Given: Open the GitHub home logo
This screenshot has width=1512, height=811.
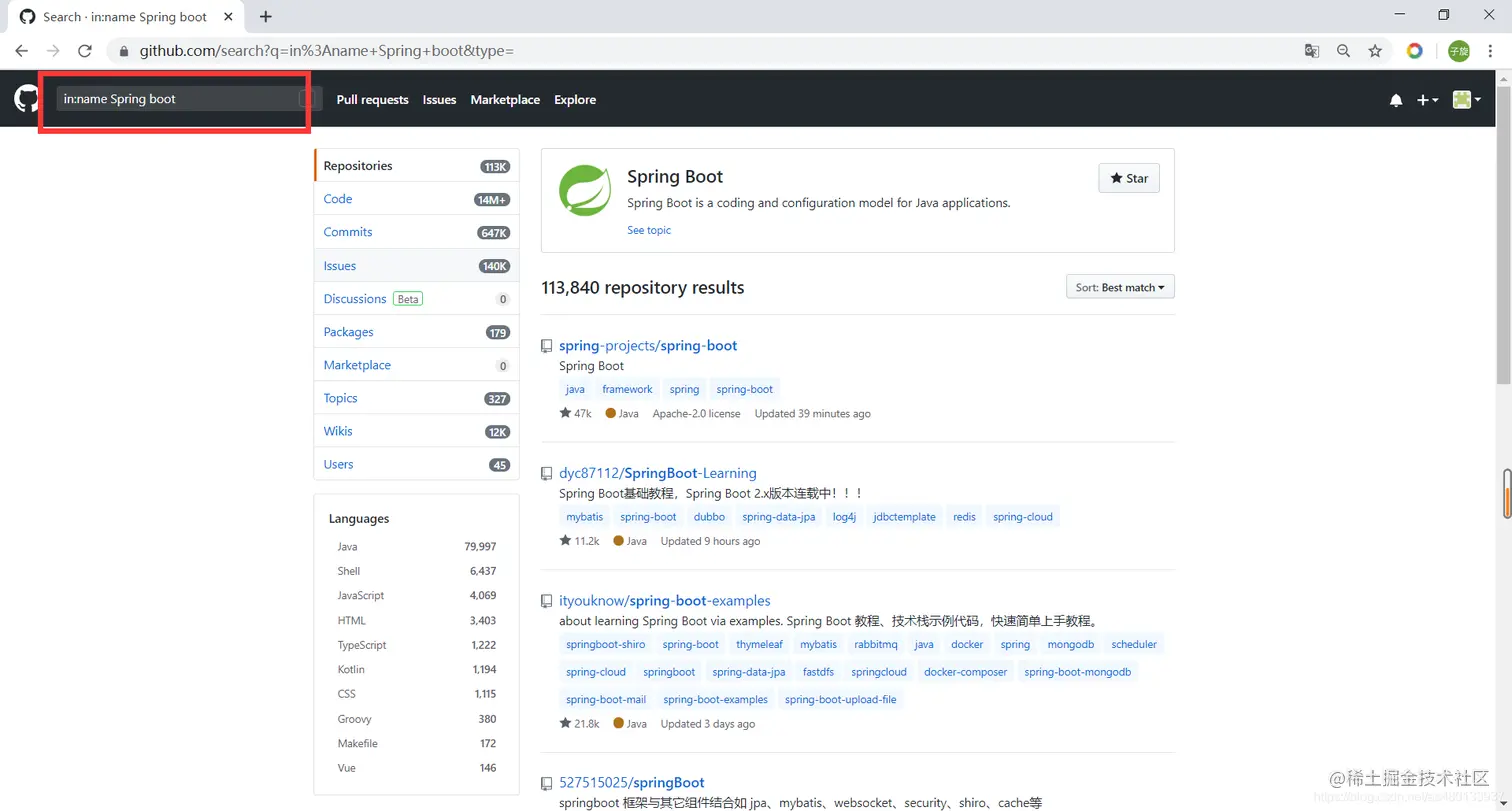Looking at the screenshot, I should click(x=26, y=99).
